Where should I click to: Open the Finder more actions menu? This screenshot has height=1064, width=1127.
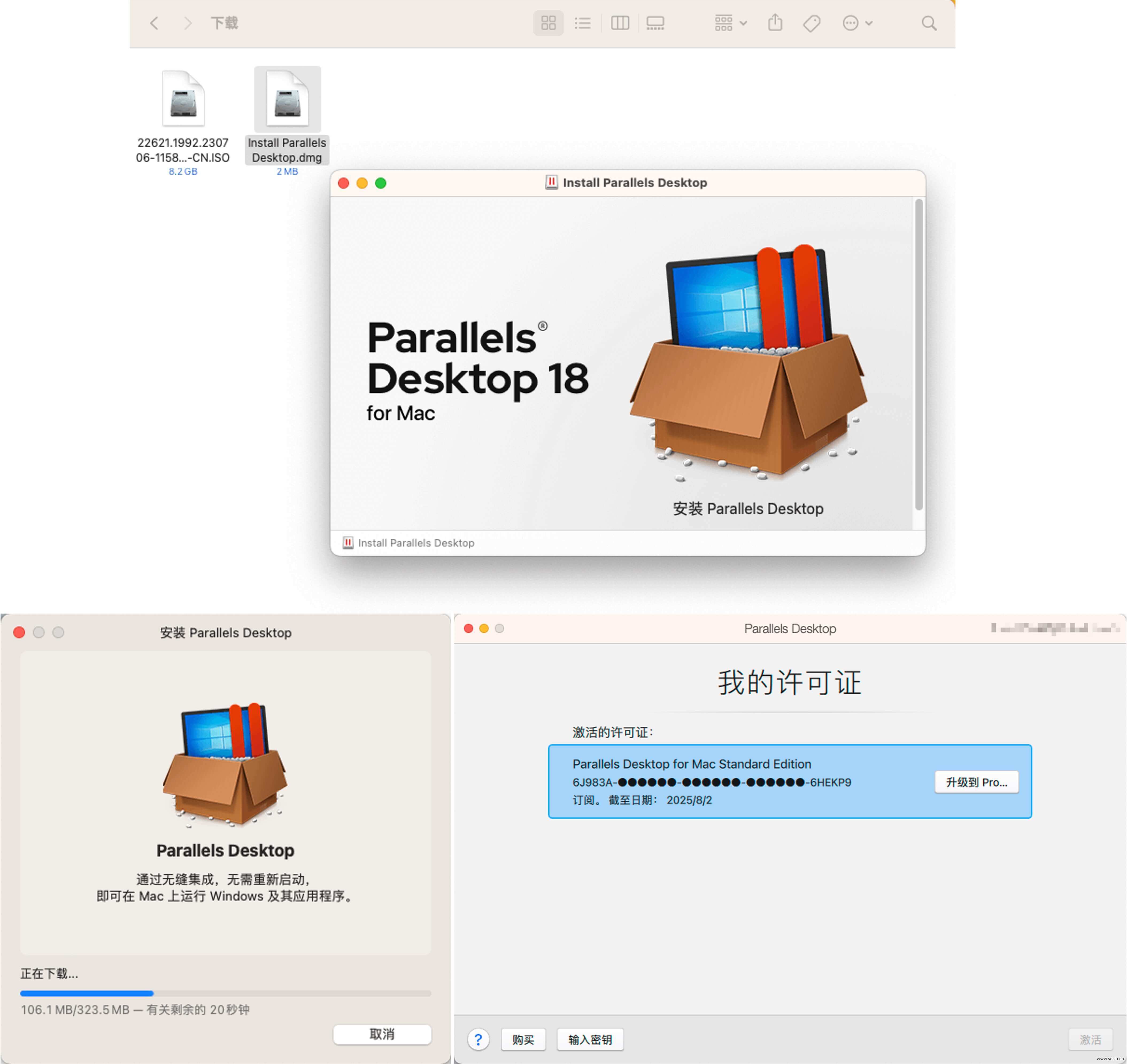857,23
